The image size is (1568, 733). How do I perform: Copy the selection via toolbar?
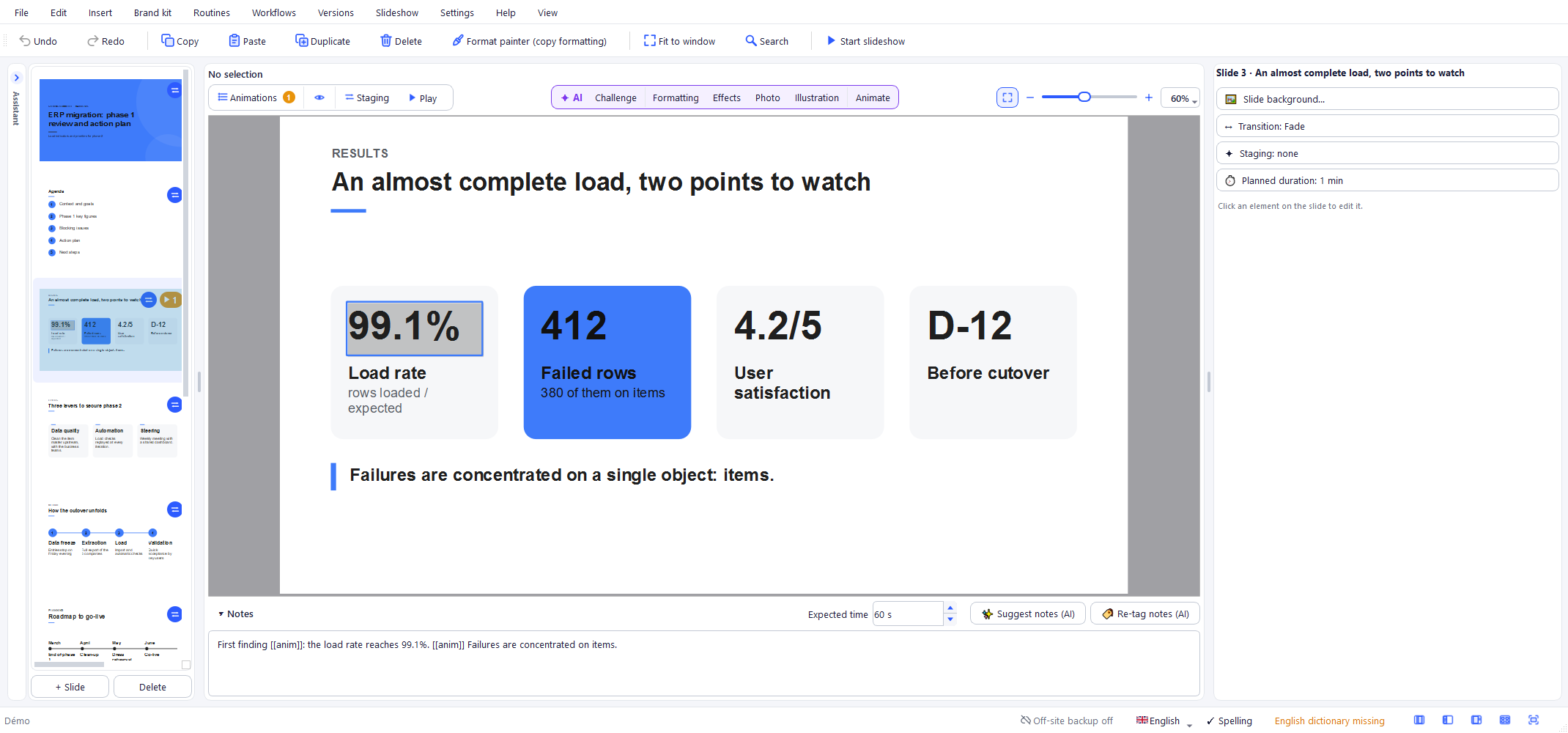180,41
